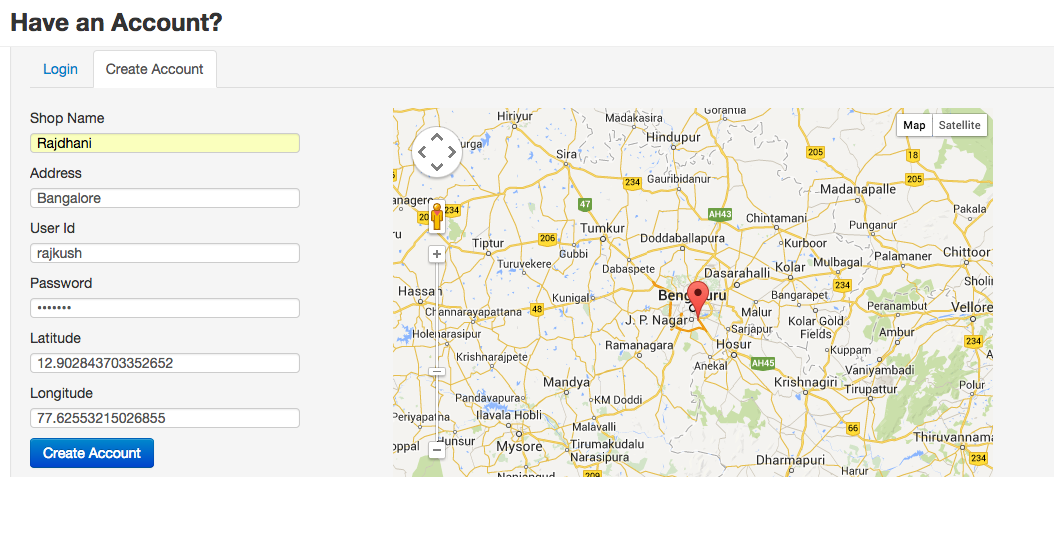Click the AH45 highway shield on the map
Screen dimensions: 1054x555
[763, 364]
